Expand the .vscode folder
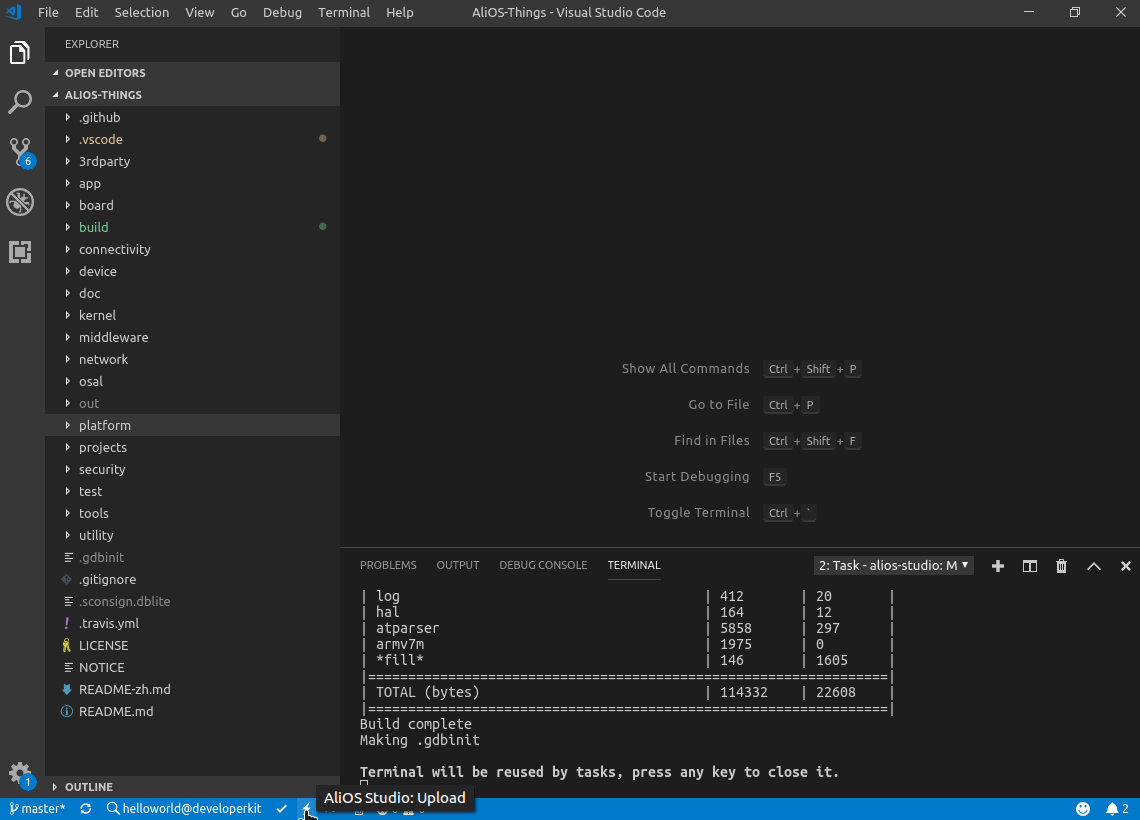The width and height of the screenshot is (1140, 820). [x=193, y=139]
